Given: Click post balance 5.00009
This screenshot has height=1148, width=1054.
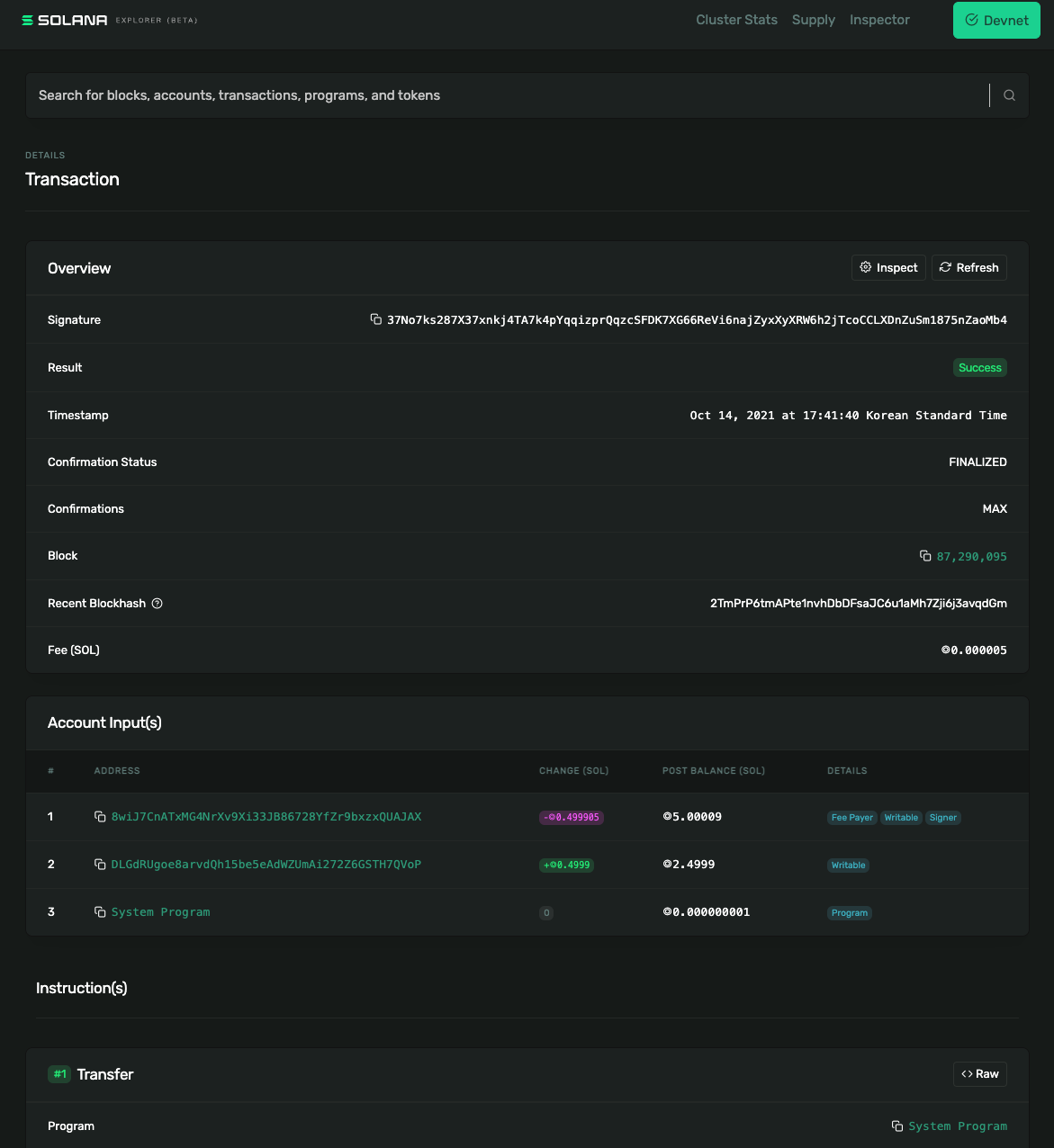Looking at the screenshot, I should click(692, 817).
